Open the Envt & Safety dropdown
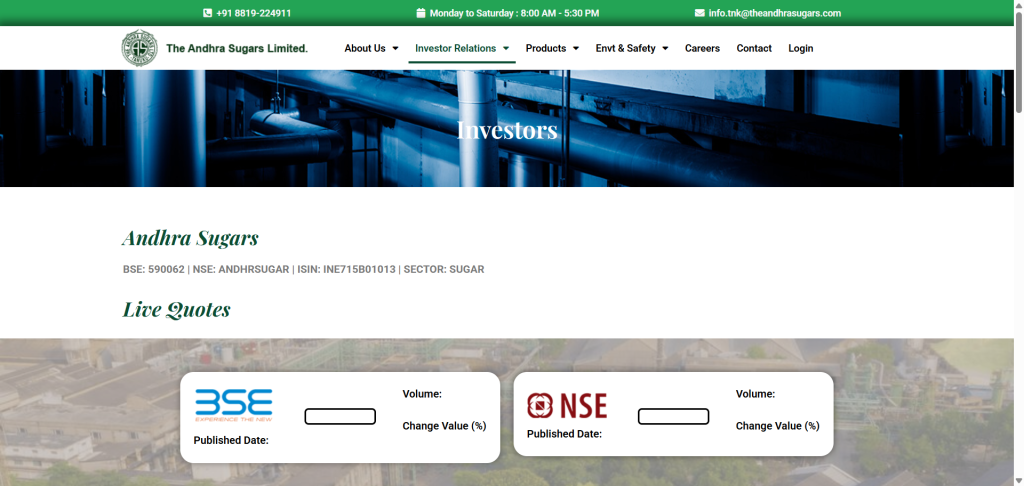The width and height of the screenshot is (1024, 486). pos(631,48)
